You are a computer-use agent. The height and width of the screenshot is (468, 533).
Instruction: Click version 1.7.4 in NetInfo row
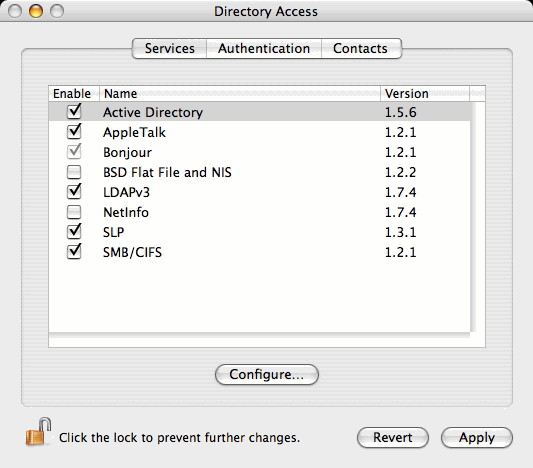click(400, 212)
